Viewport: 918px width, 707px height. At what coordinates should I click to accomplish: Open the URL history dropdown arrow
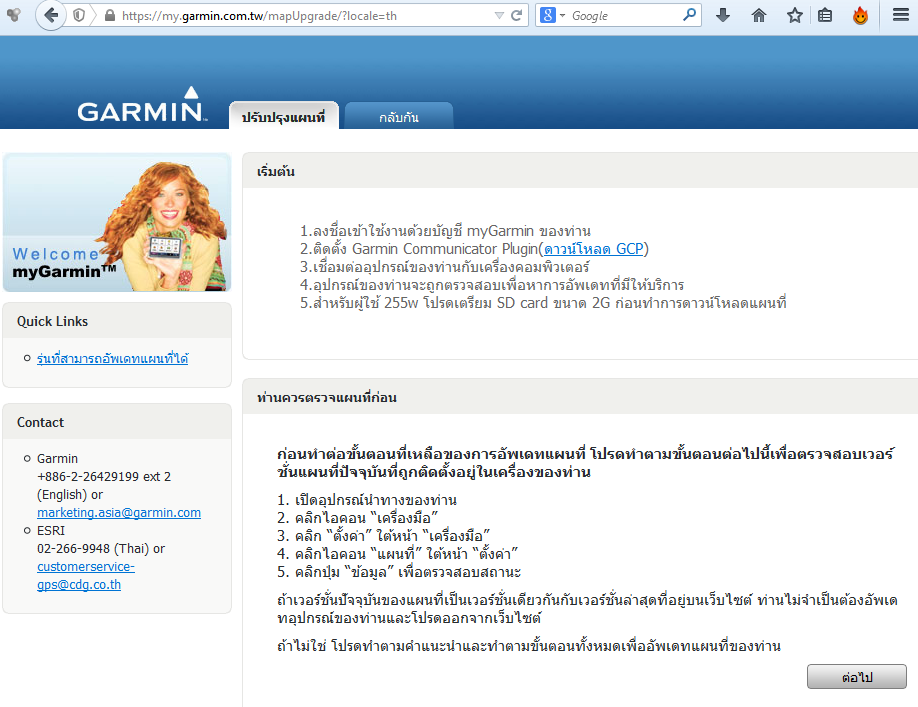499,16
